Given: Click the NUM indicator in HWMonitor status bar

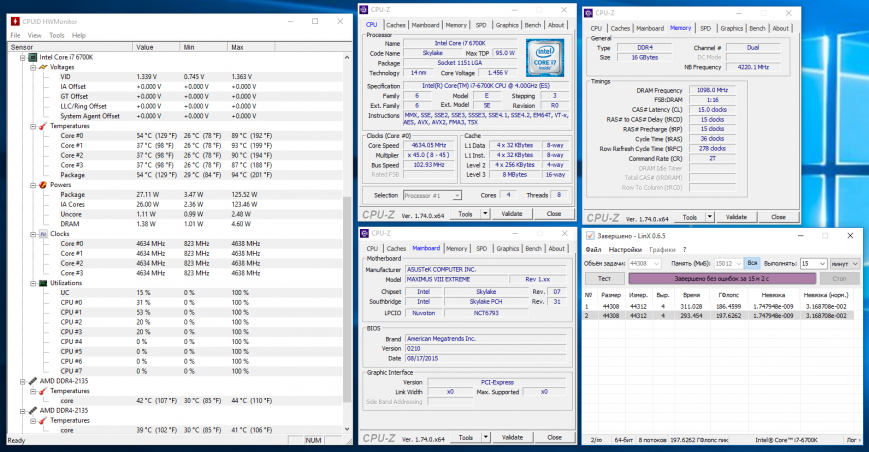Looking at the screenshot, I should pos(313,440).
